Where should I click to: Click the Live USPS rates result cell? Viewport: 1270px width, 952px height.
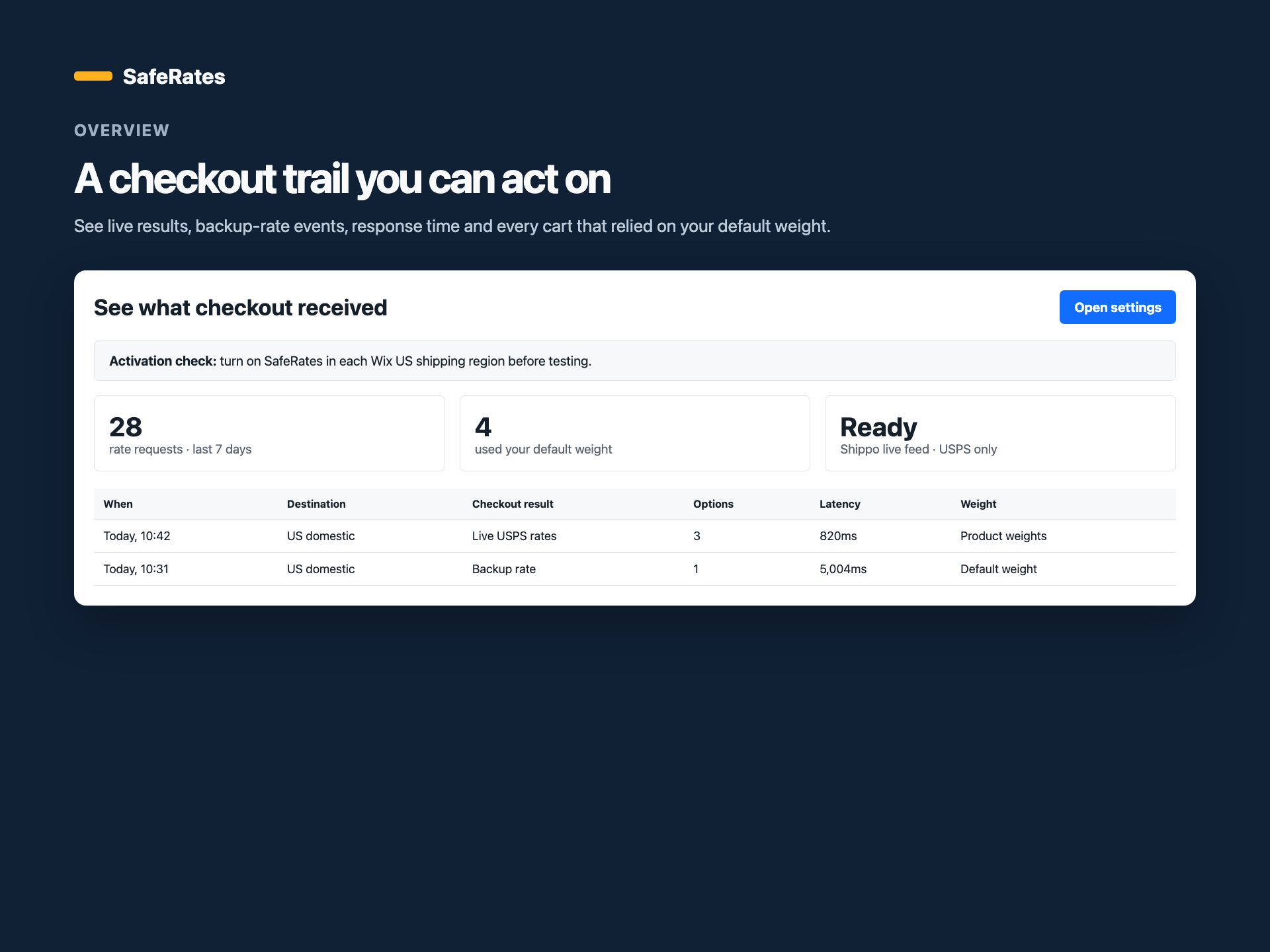pyautogui.click(x=515, y=536)
